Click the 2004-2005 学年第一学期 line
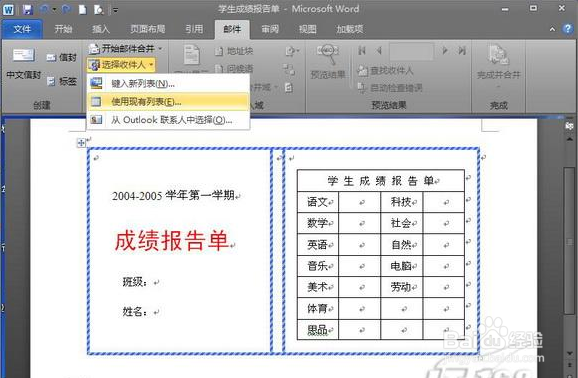 point(173,195)
